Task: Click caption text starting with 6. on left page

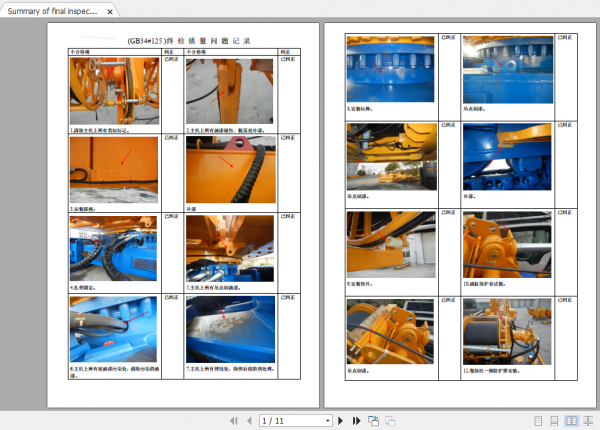Action: coord(115,372)
